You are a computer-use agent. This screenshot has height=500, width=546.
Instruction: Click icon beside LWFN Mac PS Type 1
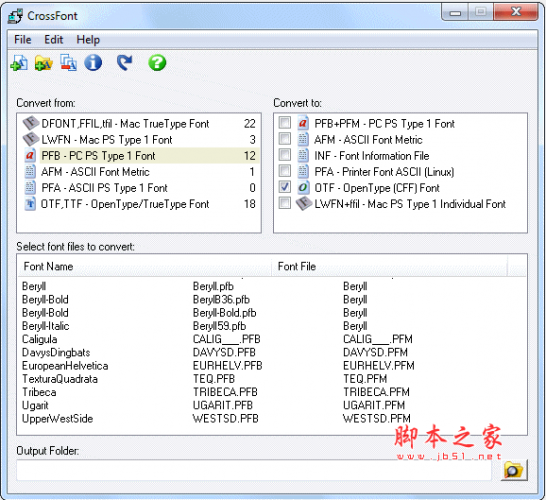point(31,139)
